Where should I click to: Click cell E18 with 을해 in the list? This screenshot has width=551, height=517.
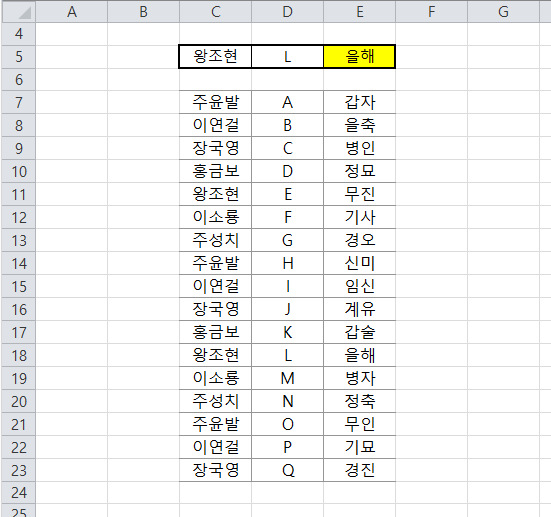(x=359, y=355)
